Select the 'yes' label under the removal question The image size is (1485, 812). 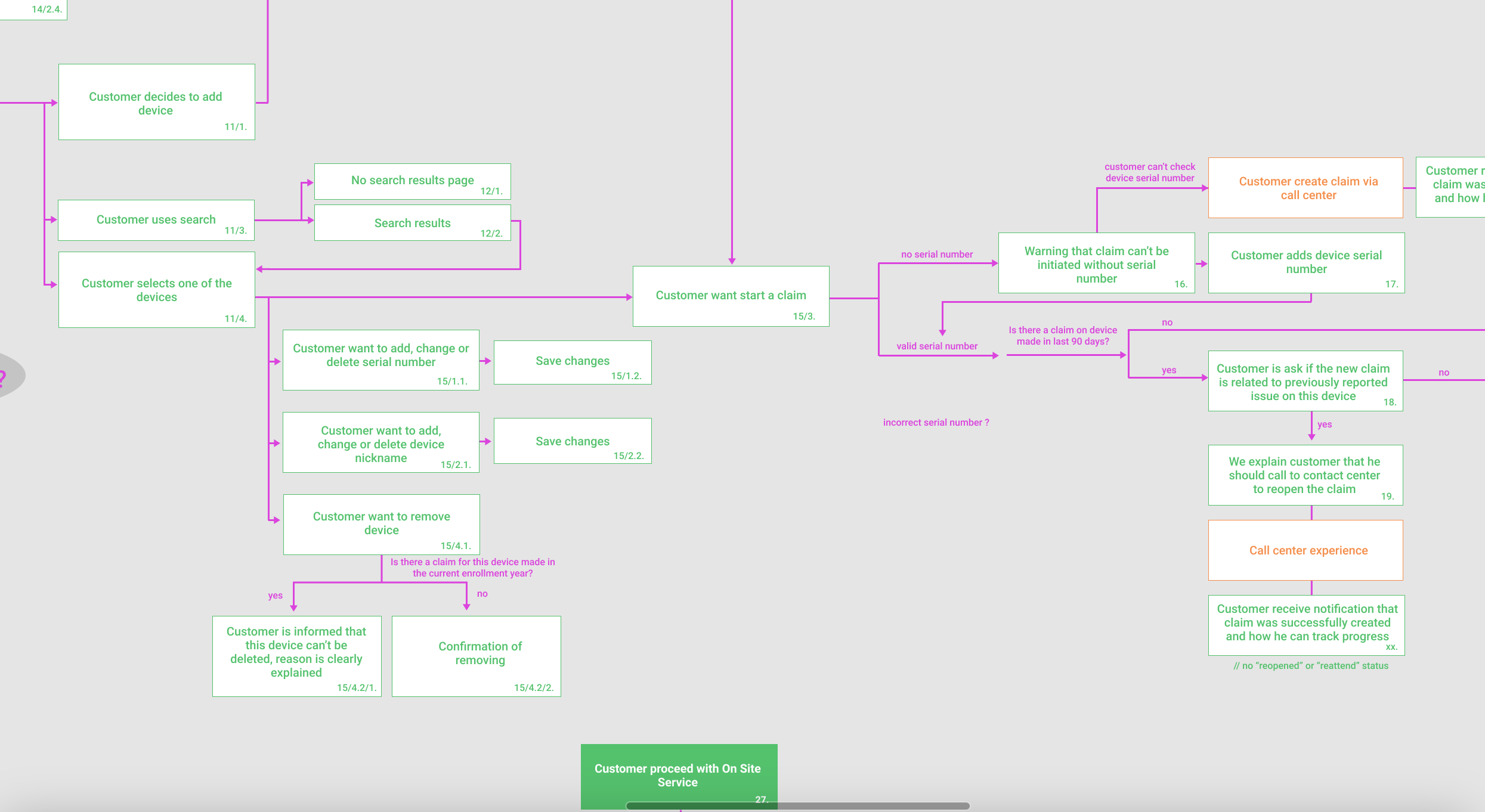276,595
